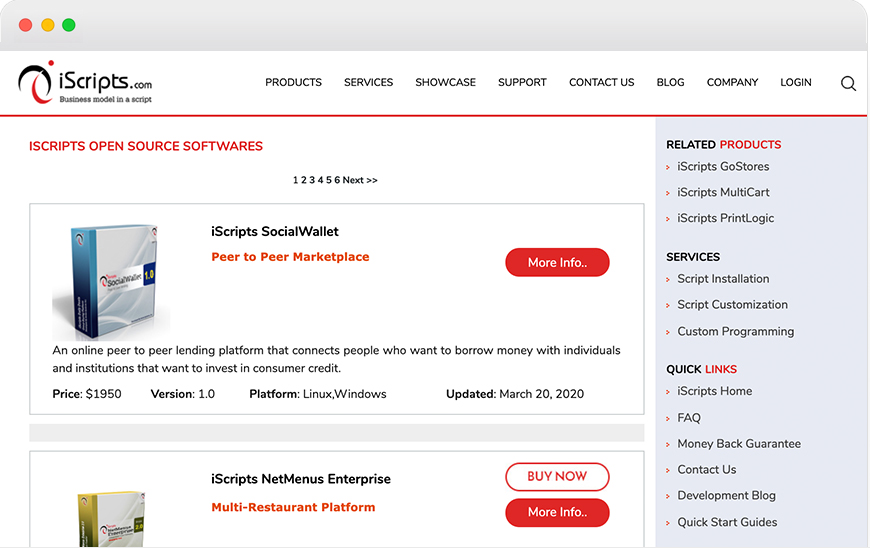
Task: Click More Info for SocialWallet
Action: pyautogui.click(x=557, y=262)
